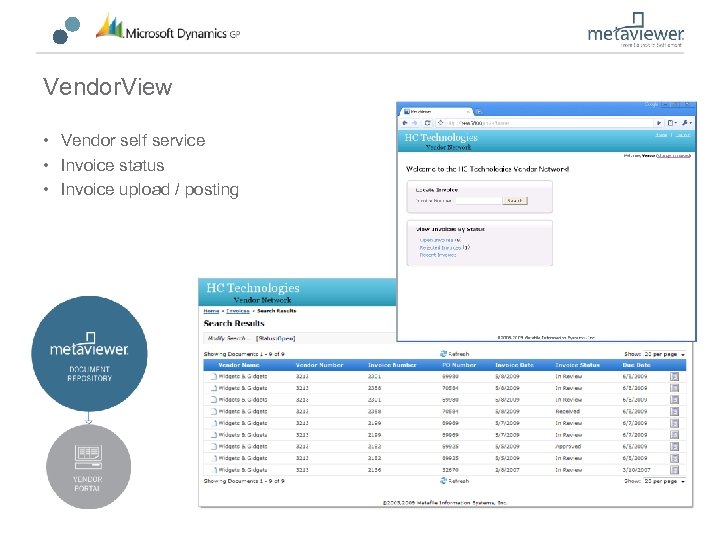Click Modify Search link
This screenshot has width=720, height=540.
pyautogui.click(x=227, y=338)
